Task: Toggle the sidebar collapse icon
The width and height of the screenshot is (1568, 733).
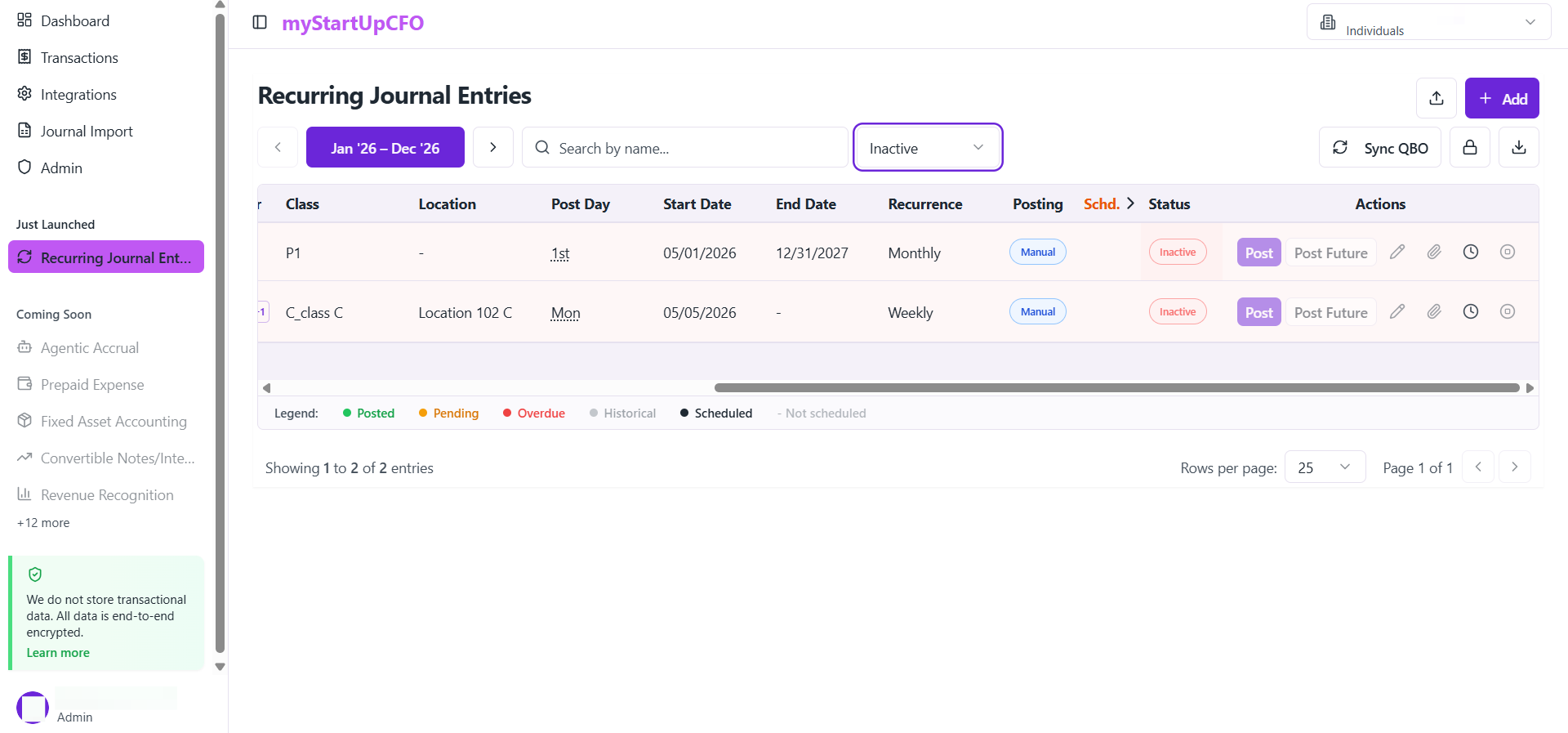Action: tap(260, 22)
